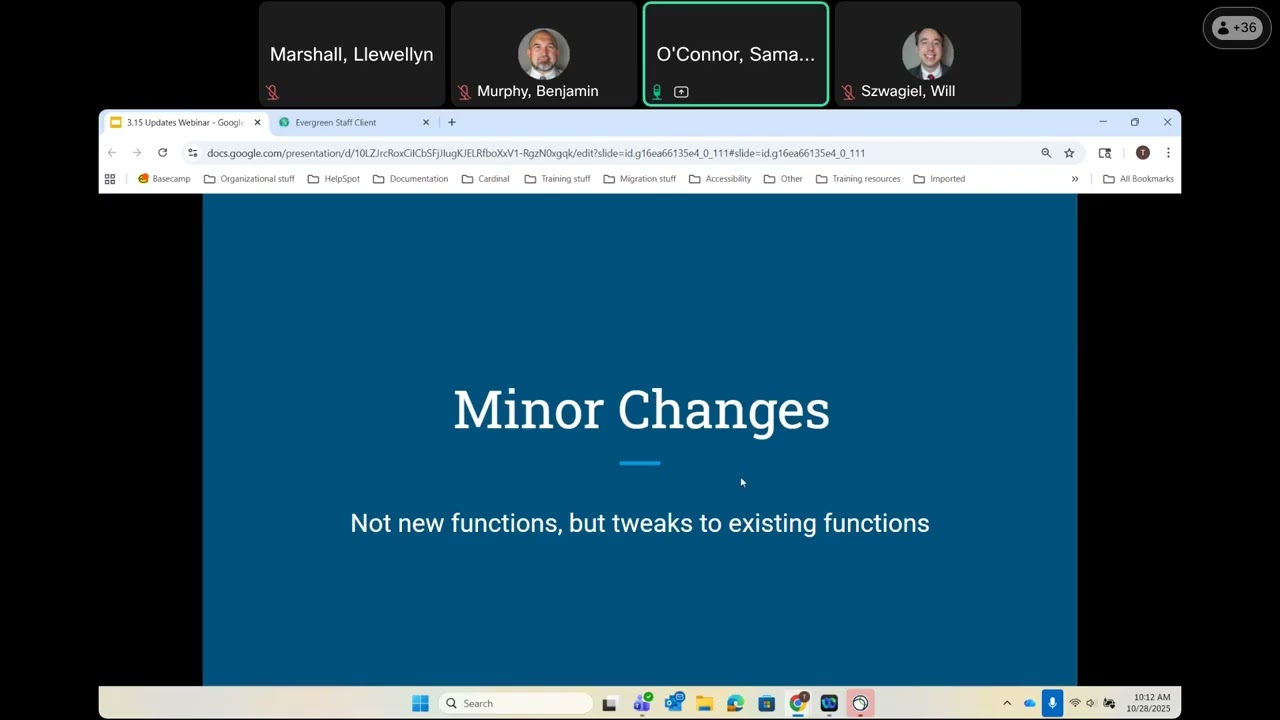Show hidden system tray icons
The height and width of the screenshot is (720, 1280).
(1007, 703)
